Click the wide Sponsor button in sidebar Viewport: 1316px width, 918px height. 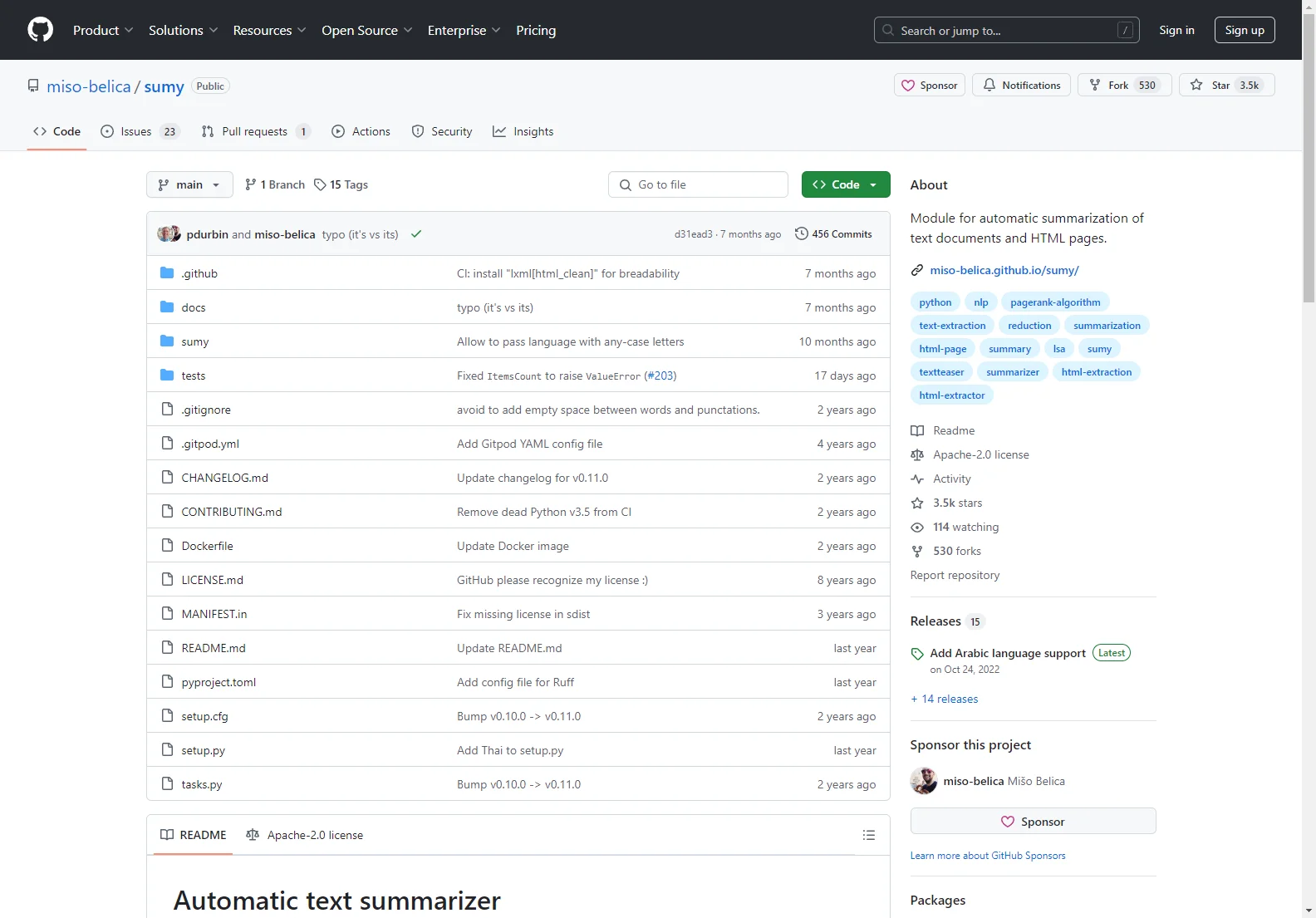[1033, 822]
